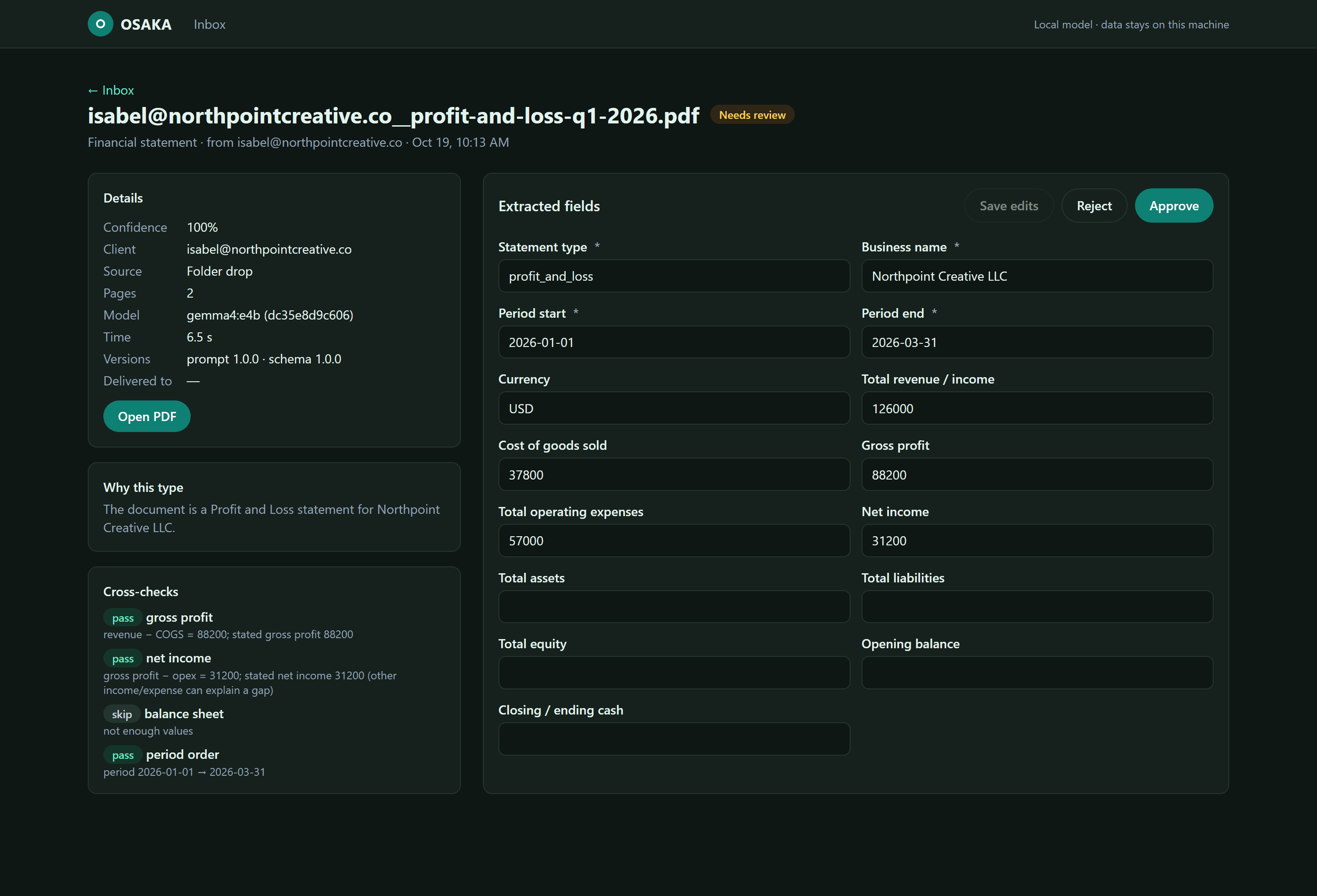Viewport: 1317px width, 896px height.
Task: Focus the Period end field
Action: (1037, 342)
